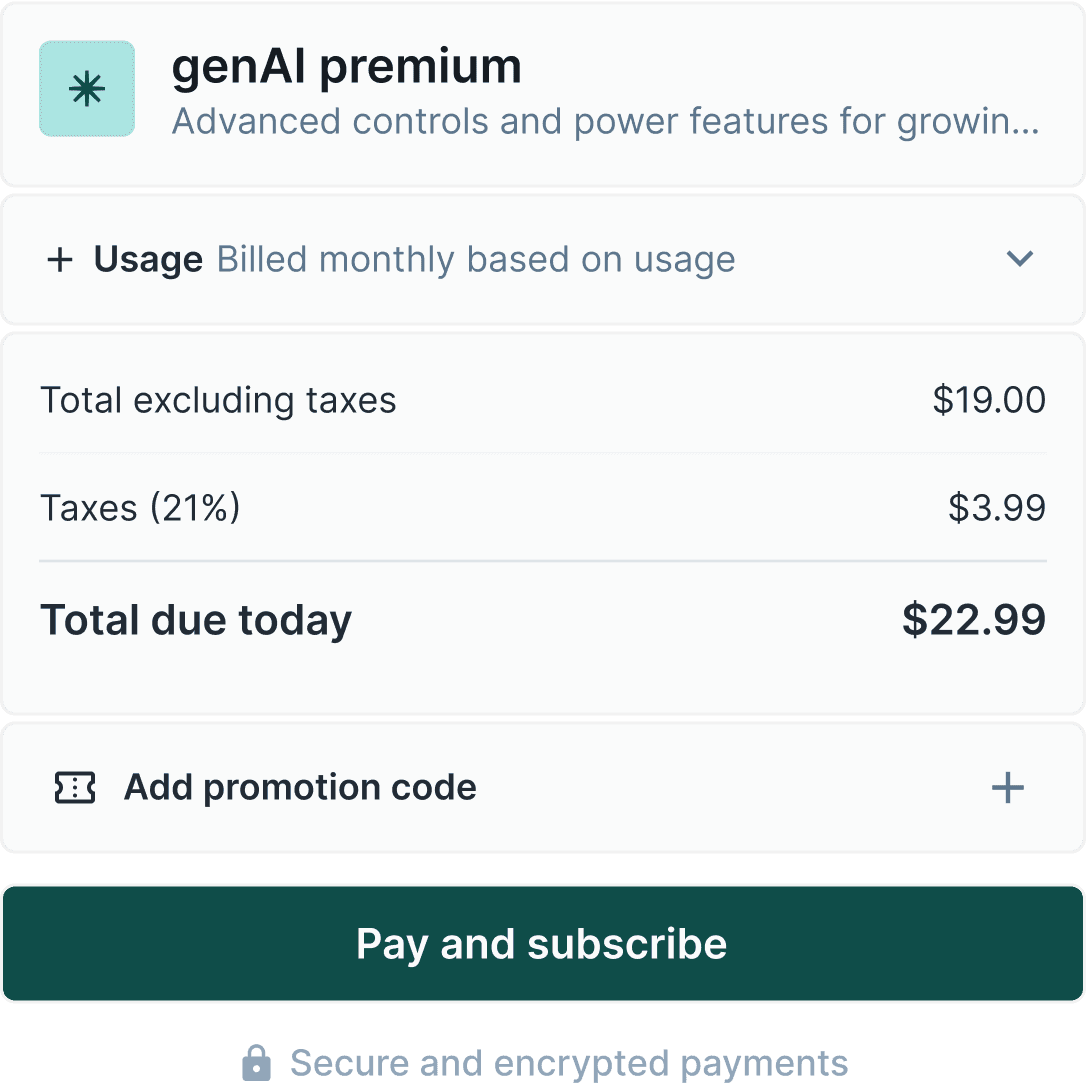Click the lock icon below the pay button
Screen dimensions: 1086x1092
[257, 1063]
